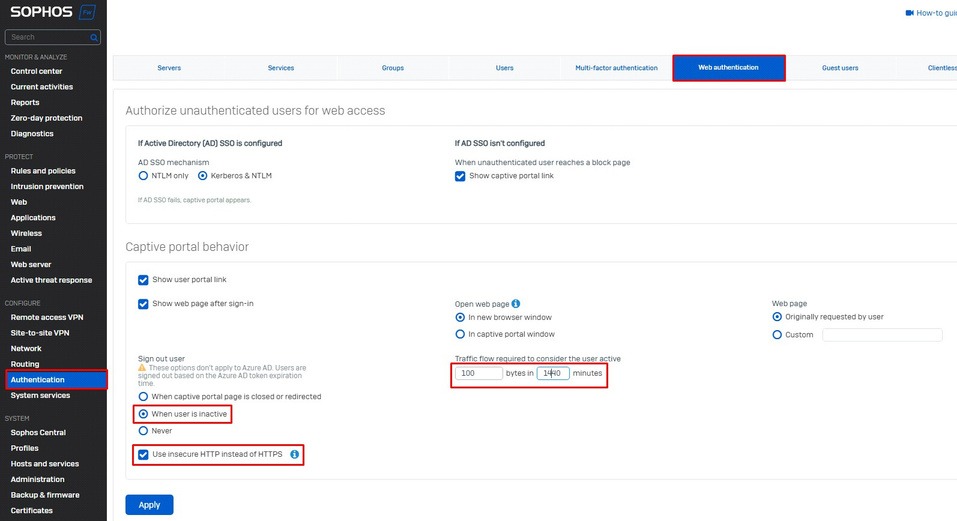
Task: Go to Remote access VPN
Action: click(x=47, y=317)
